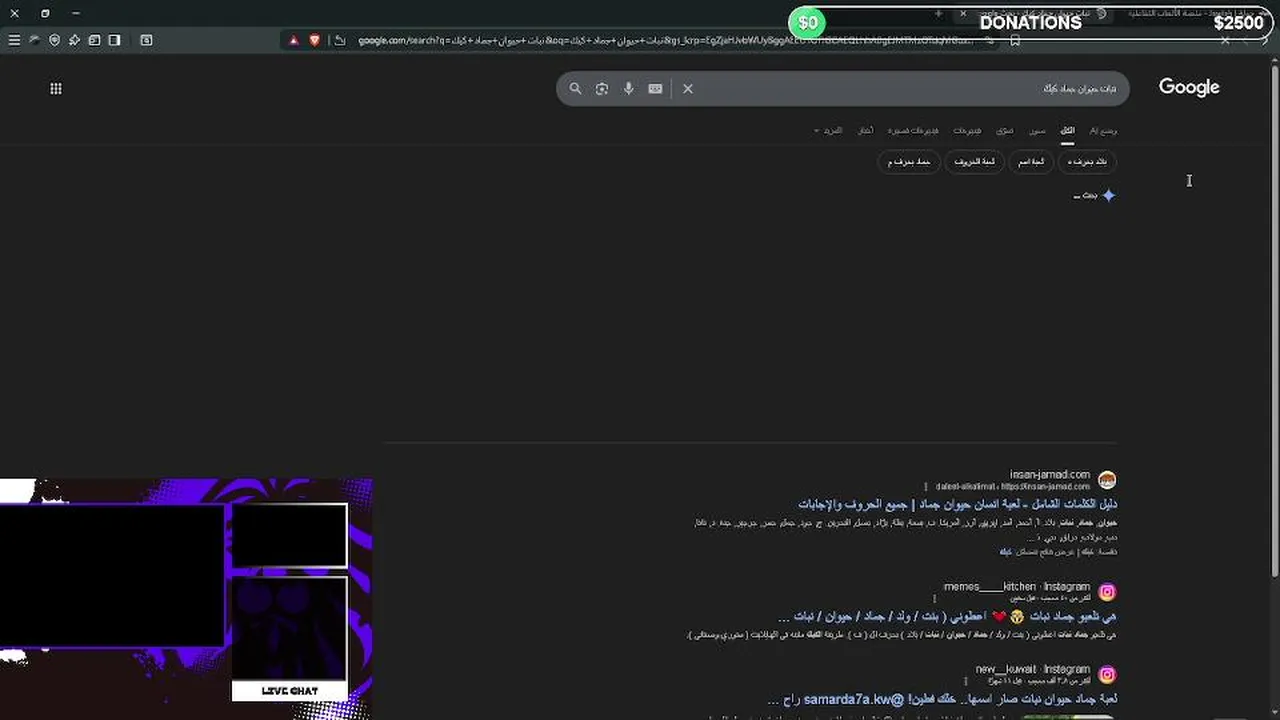Screen dimensions: 1280x720
Task: Click the address bar URL google.com/search
Action: (665, 40)
